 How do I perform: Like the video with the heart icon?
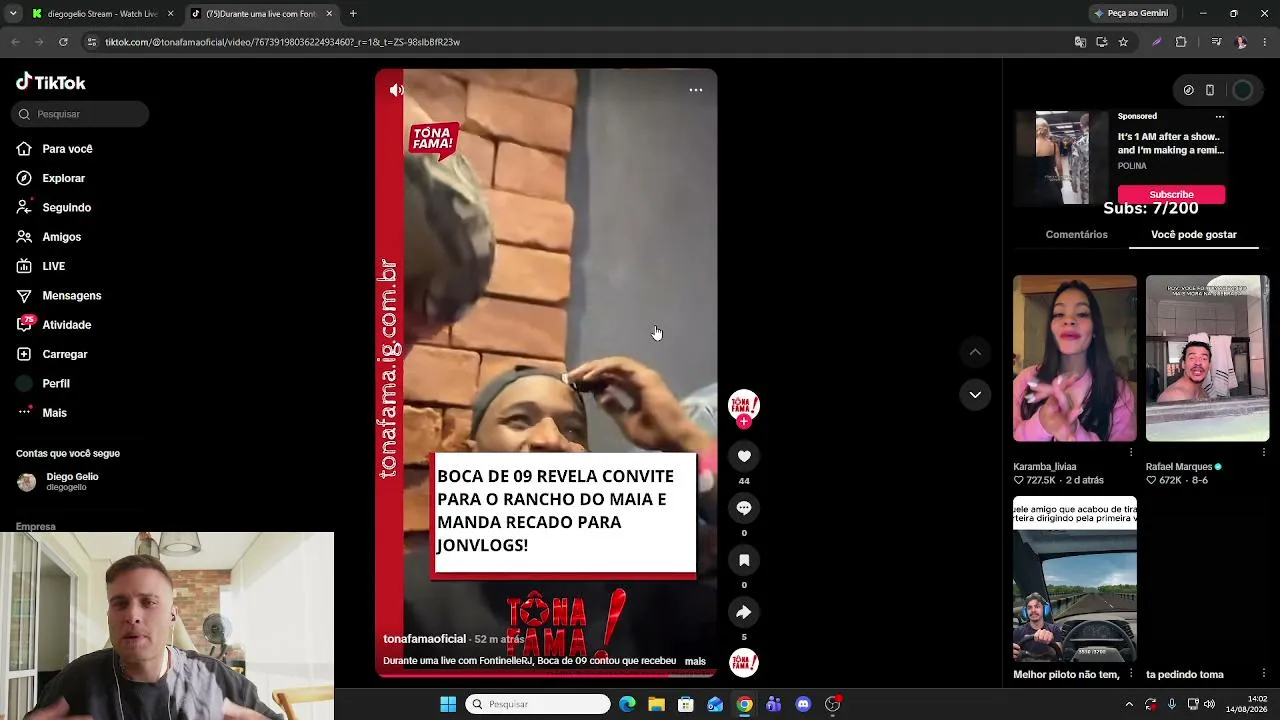pos(744,456)
